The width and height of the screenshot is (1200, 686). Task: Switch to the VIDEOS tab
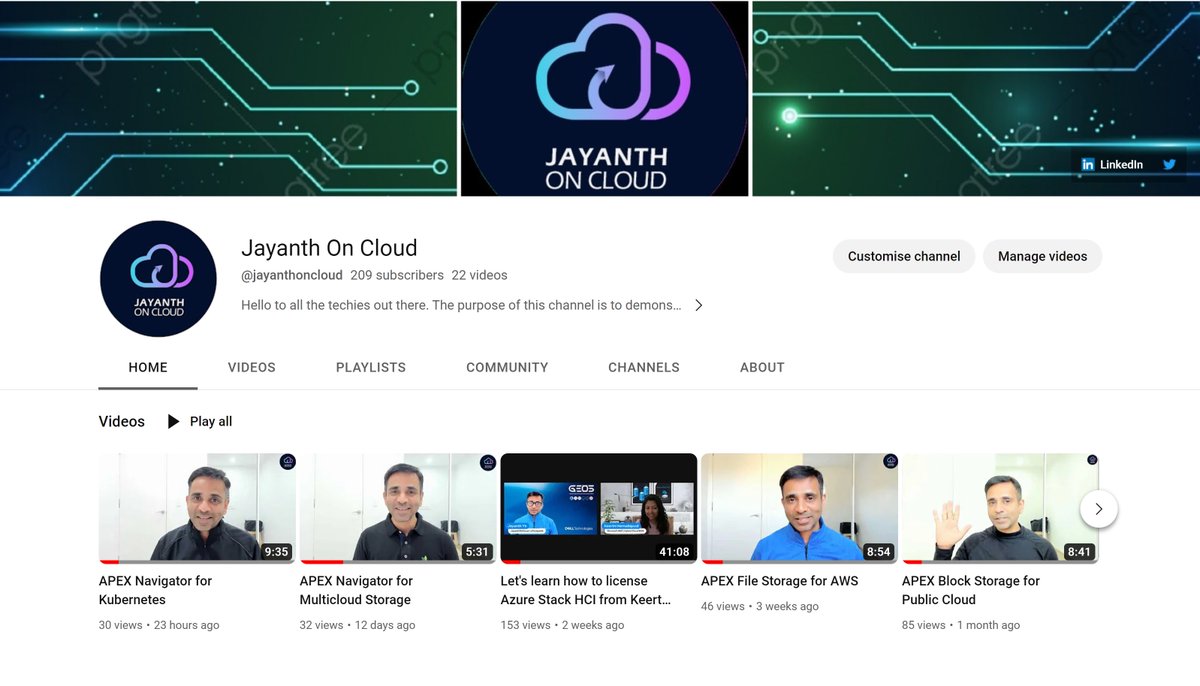pos(251,367)
